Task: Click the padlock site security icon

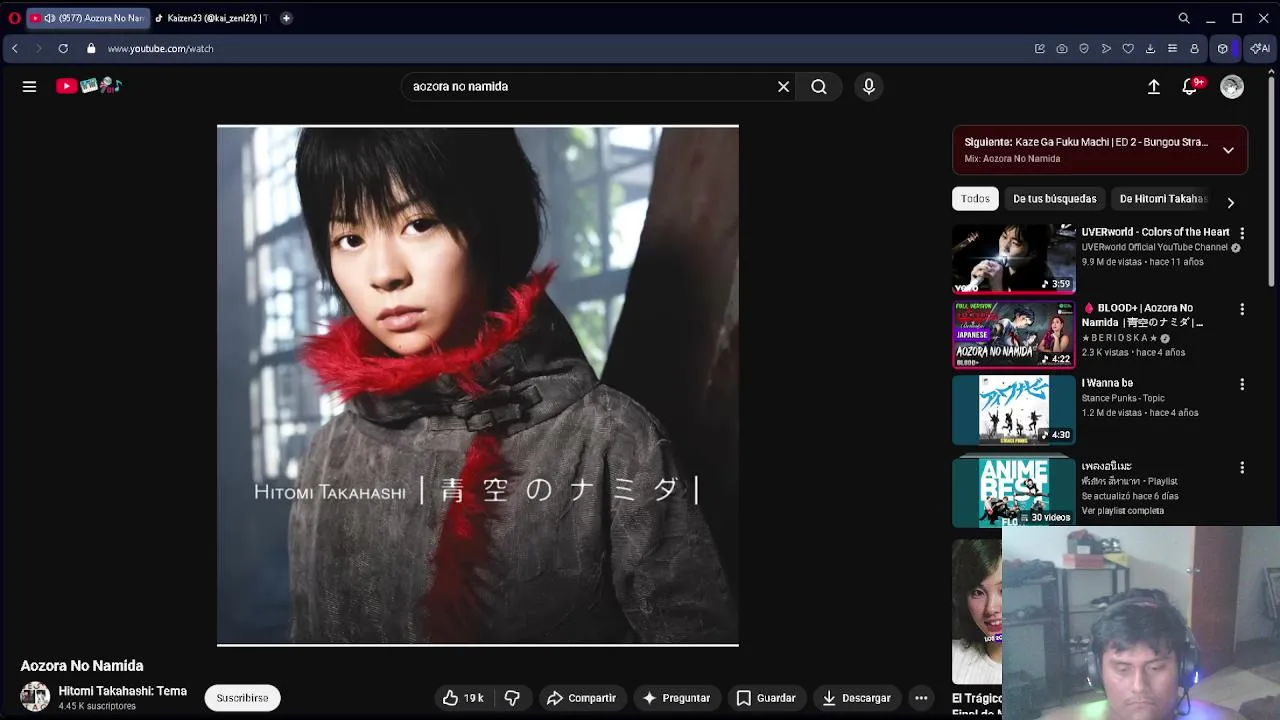Action: coord(91,48)
